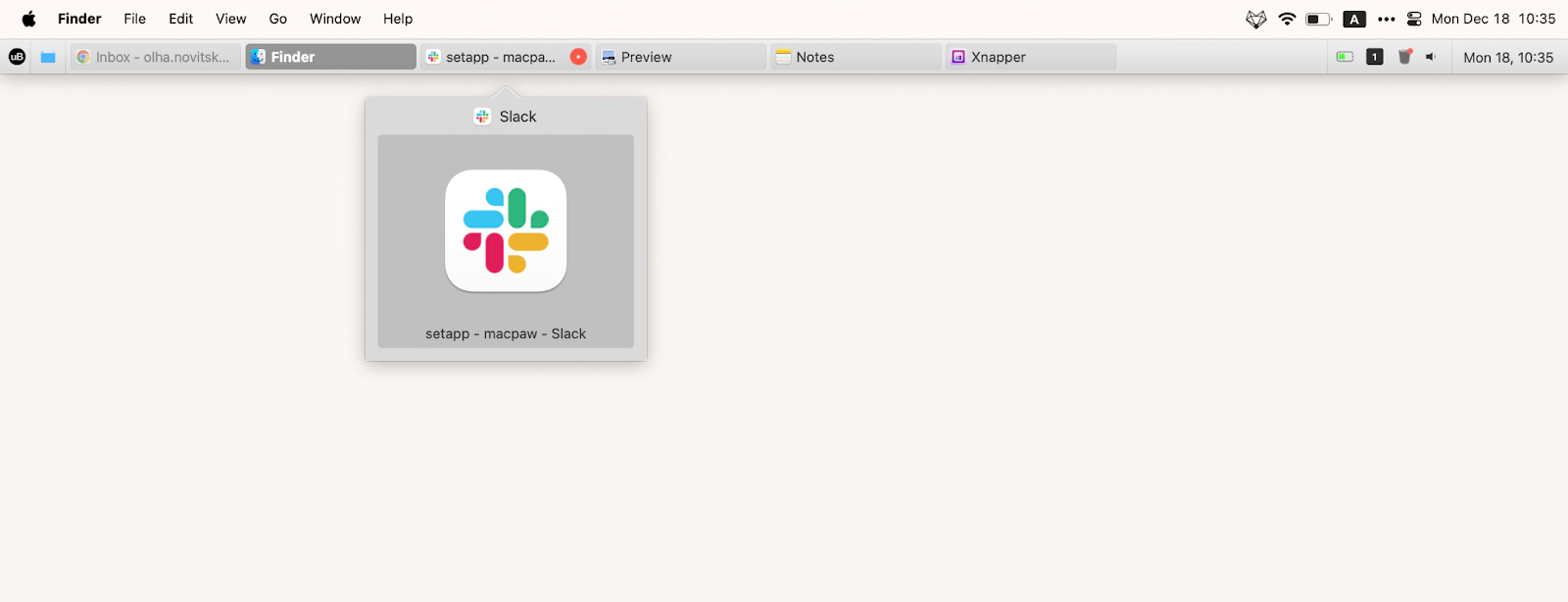Image resolution: width=1568 pixels, height=602 pixels.
Task: Click the green battery indicator in taskbar
Action: coord(1345,57)
